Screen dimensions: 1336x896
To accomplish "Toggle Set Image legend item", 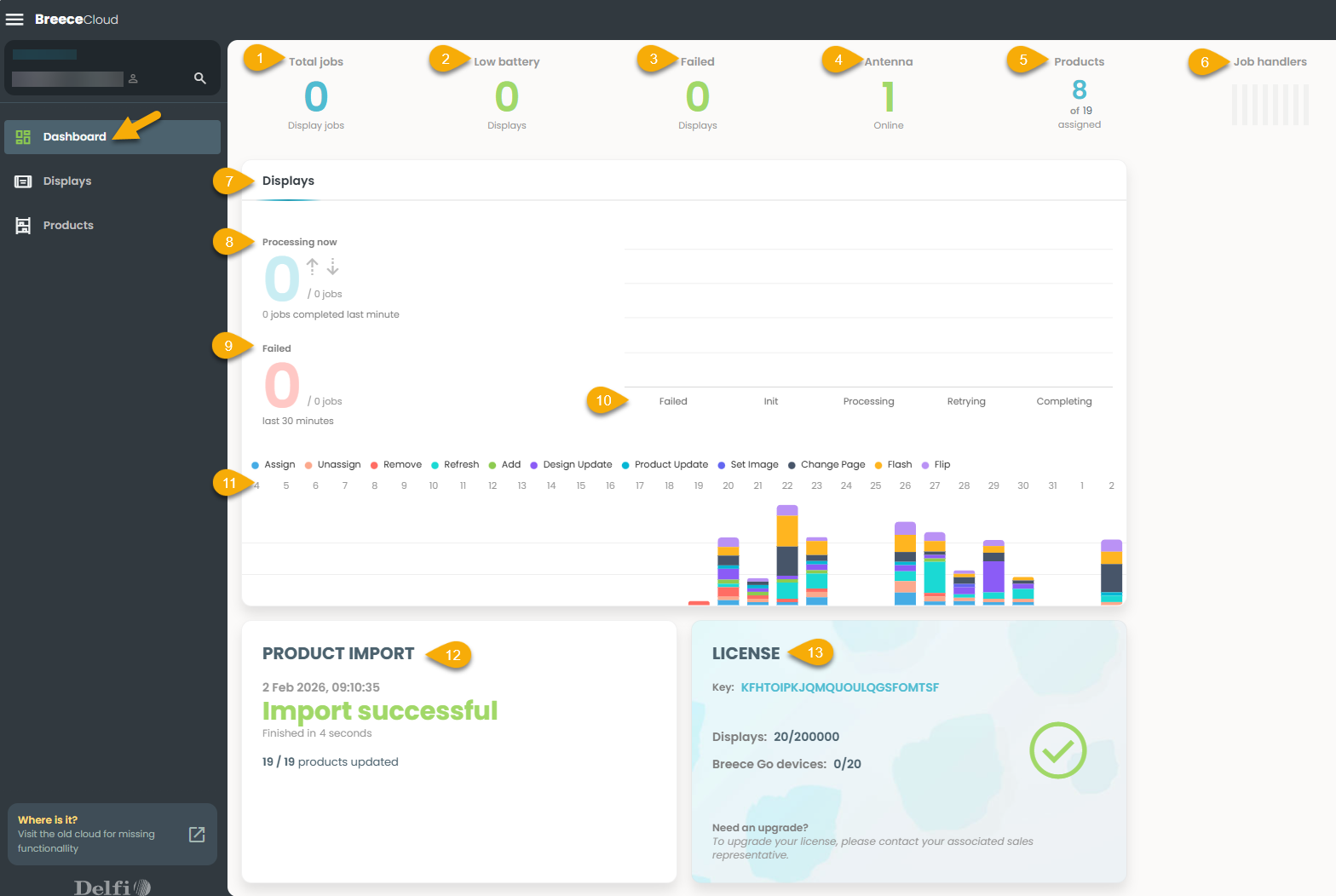I will (748, 465).
